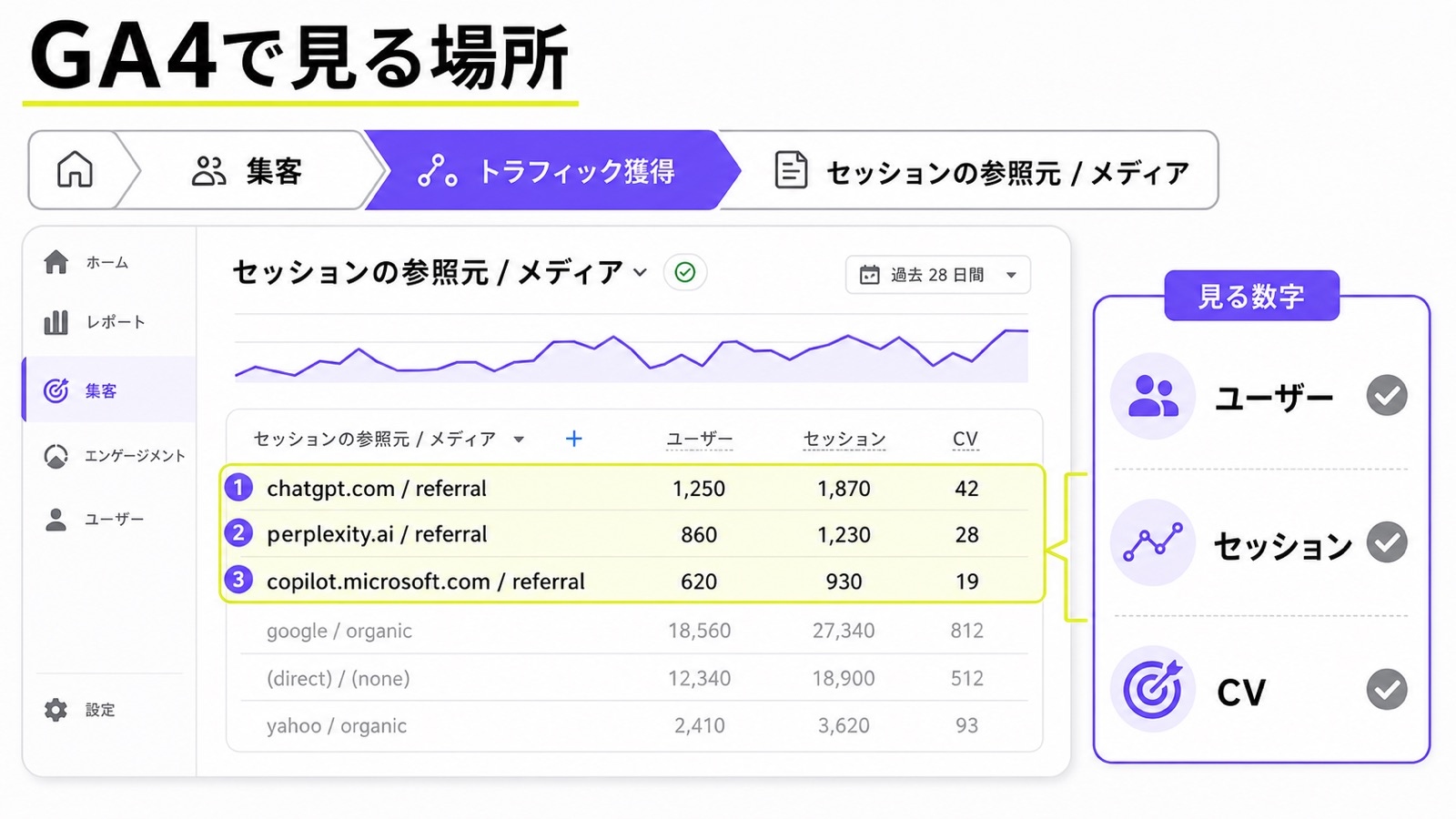Screen dimensions: 1456x819
Task: Click the 見る数字 panel header
Action: [1251, 296]
